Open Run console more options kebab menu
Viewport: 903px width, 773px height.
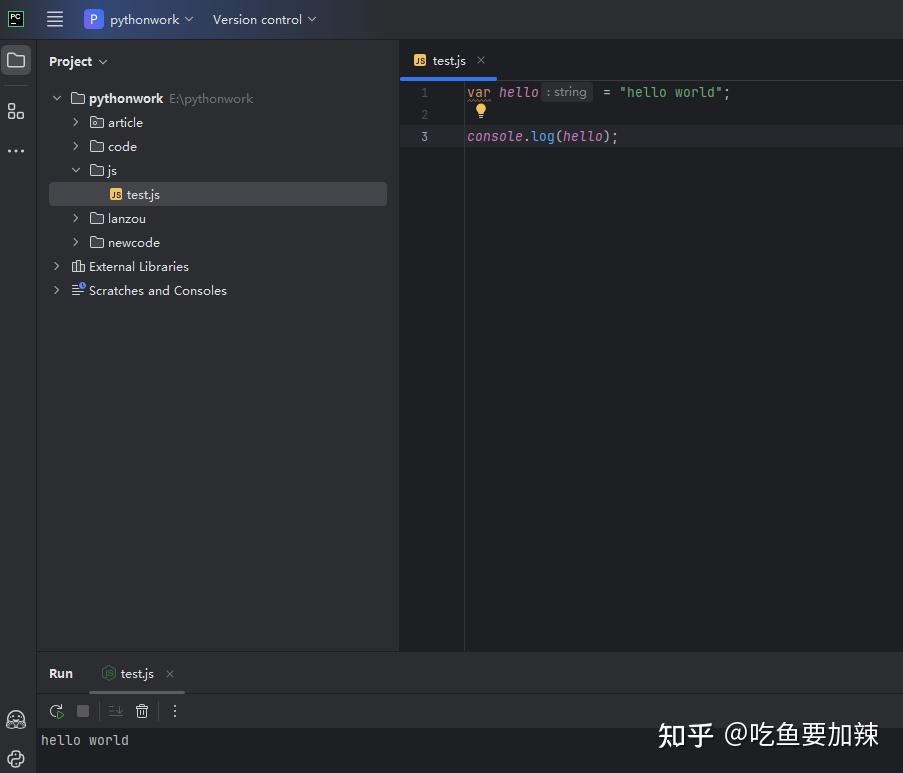click(174, 711)
